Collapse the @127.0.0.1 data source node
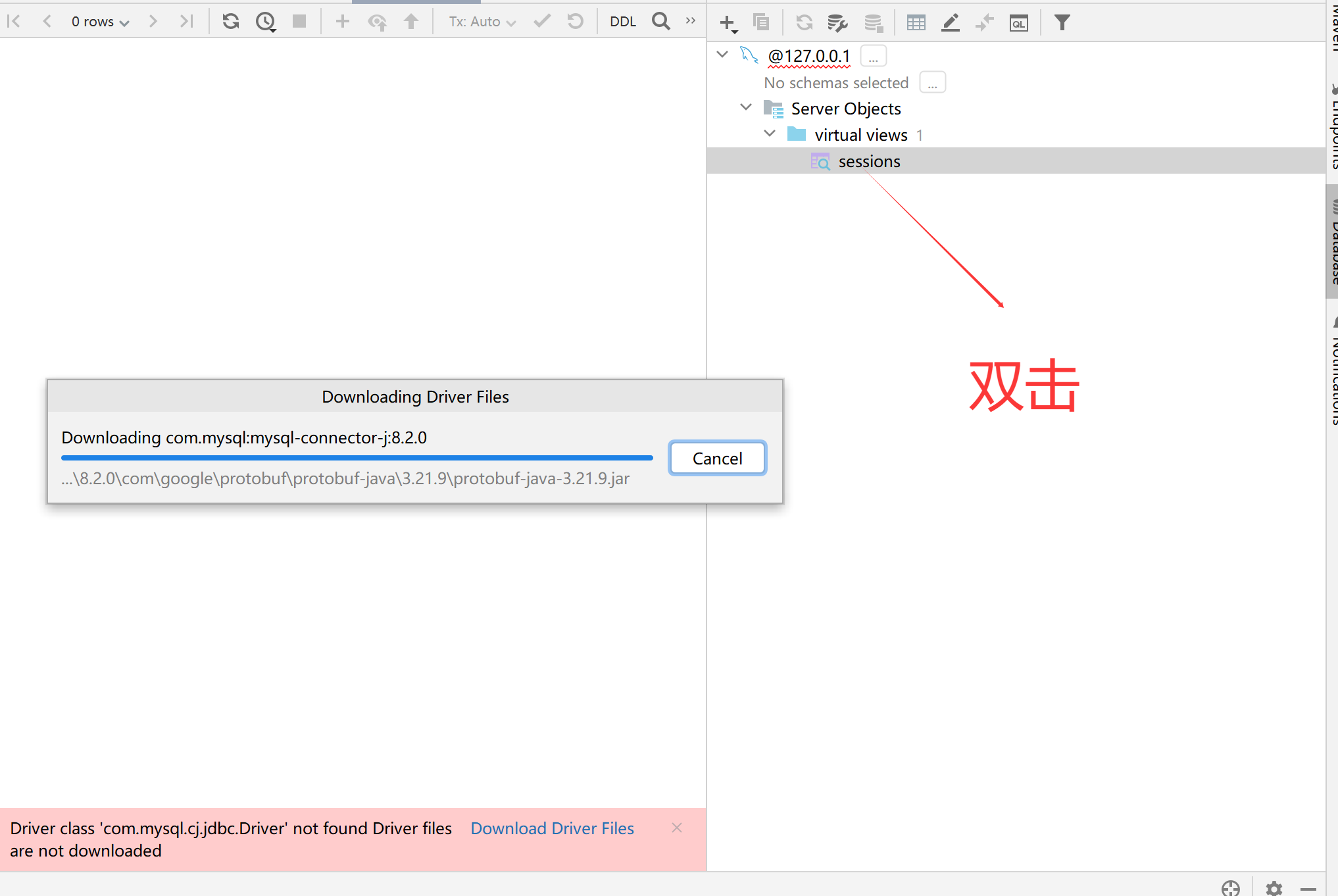Image resolution: width=1338 pixels, height=896 pixels. [722, 55]
